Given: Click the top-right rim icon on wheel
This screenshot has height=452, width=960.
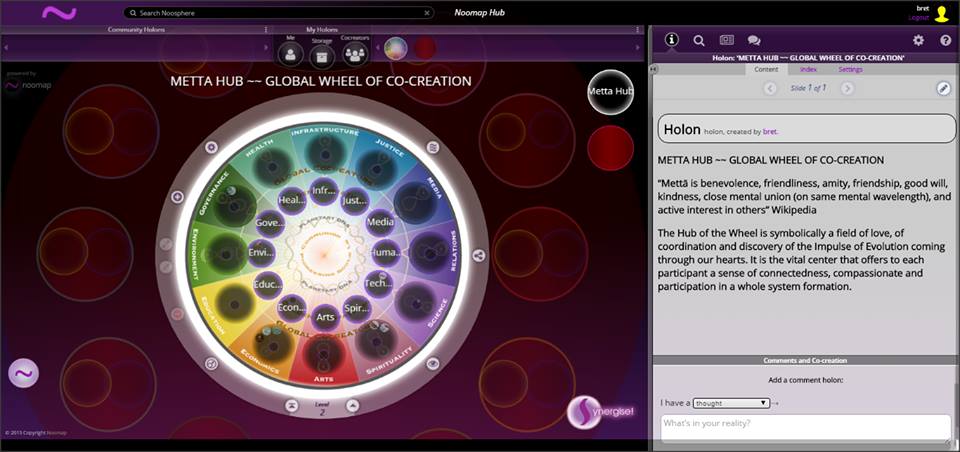Looking at the screenshot, I should 433,148.
